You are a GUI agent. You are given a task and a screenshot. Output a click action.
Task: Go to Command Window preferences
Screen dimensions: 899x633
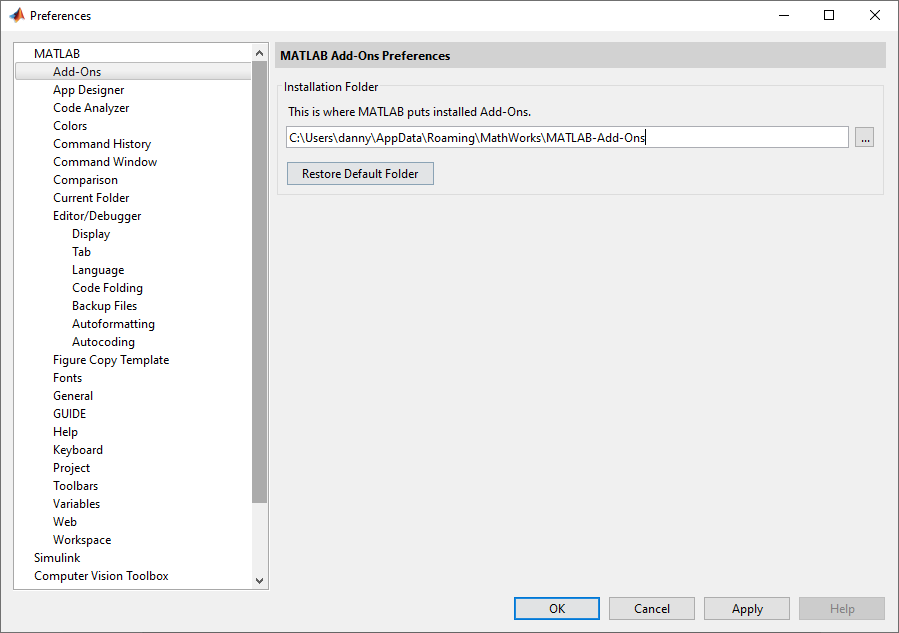pyautogui.click(x=105, y=162)
